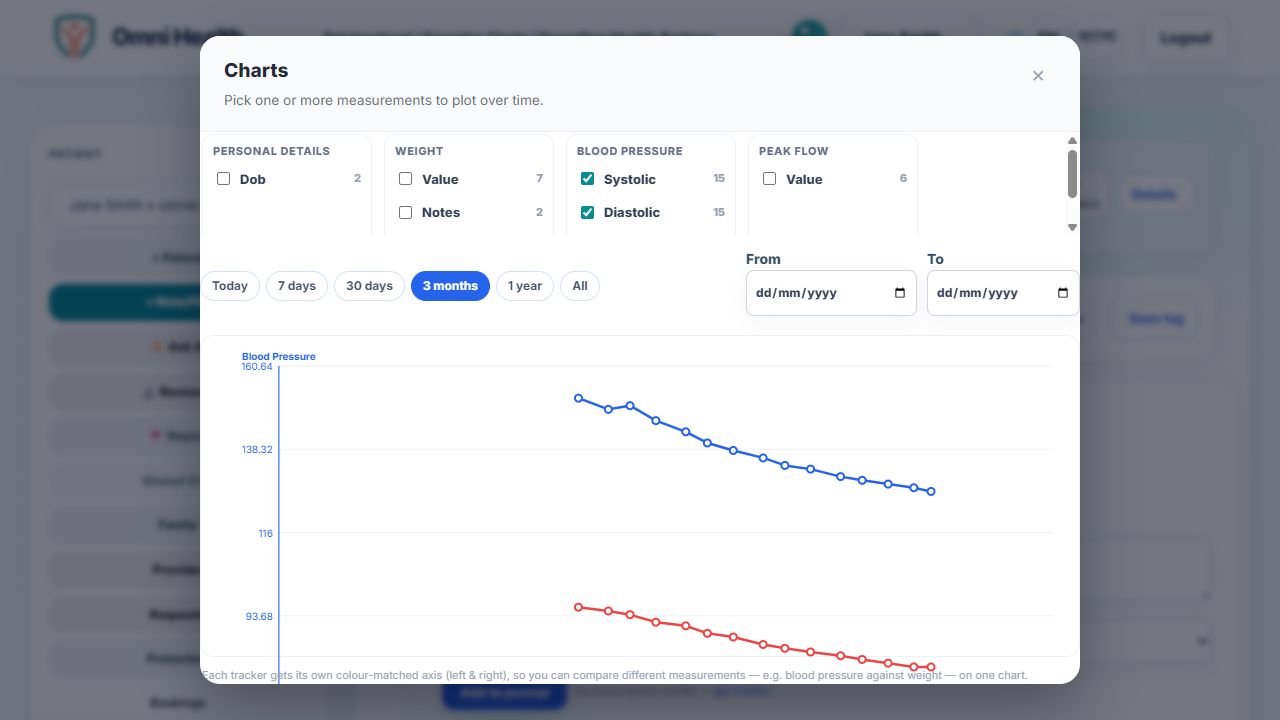1280x720 pixels.
Task: Select the 3 months range pill
Action: coord(450,286)
